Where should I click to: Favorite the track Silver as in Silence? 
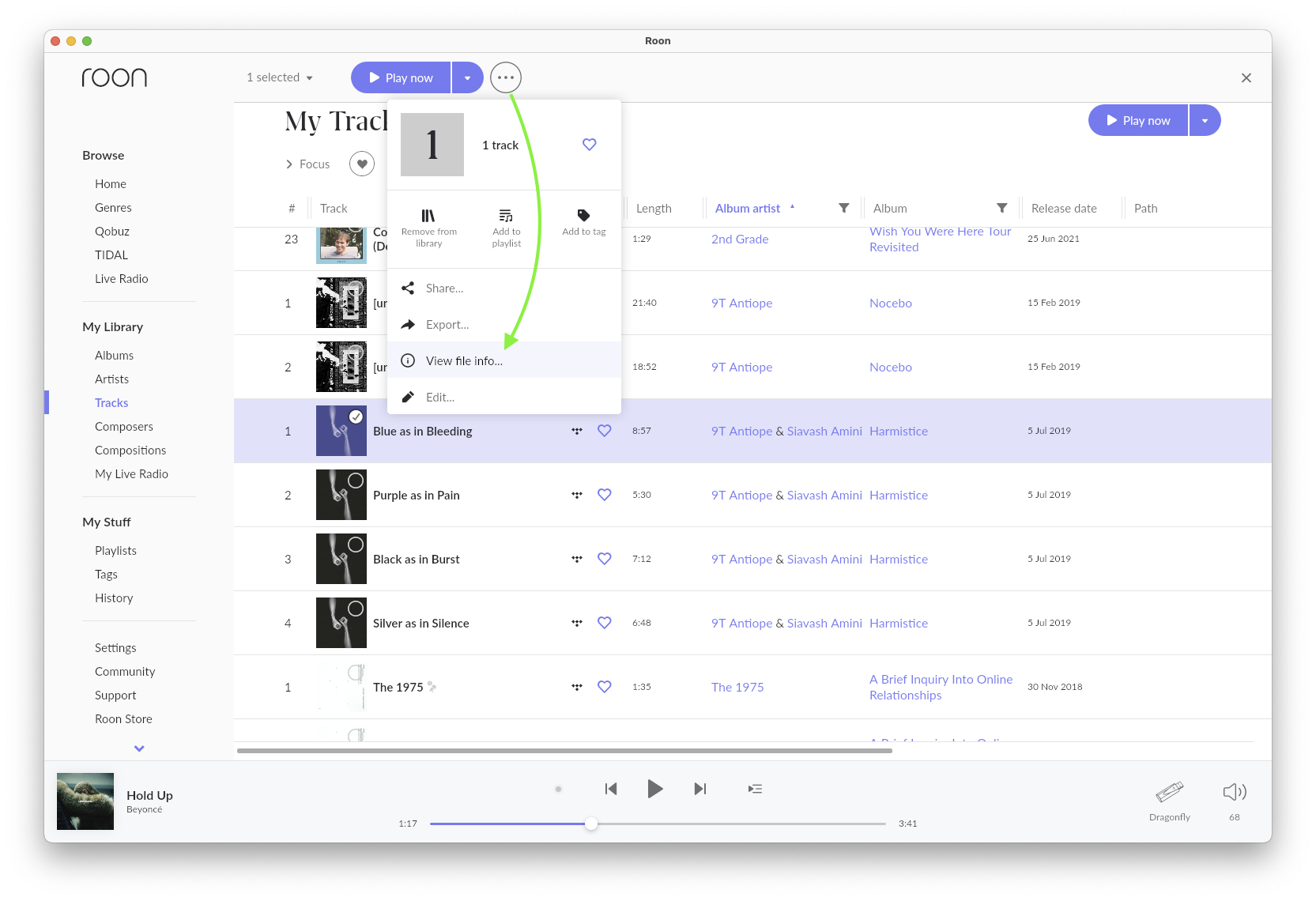tap(605, 623)
